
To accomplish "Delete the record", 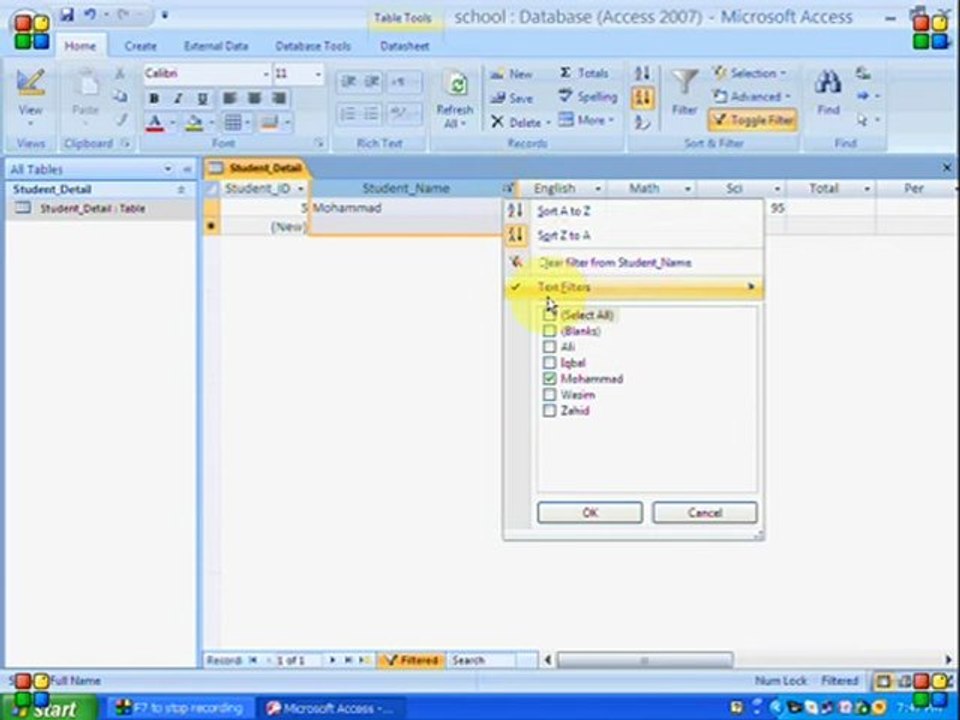I will pyautogui.click(x=519, y=122).
